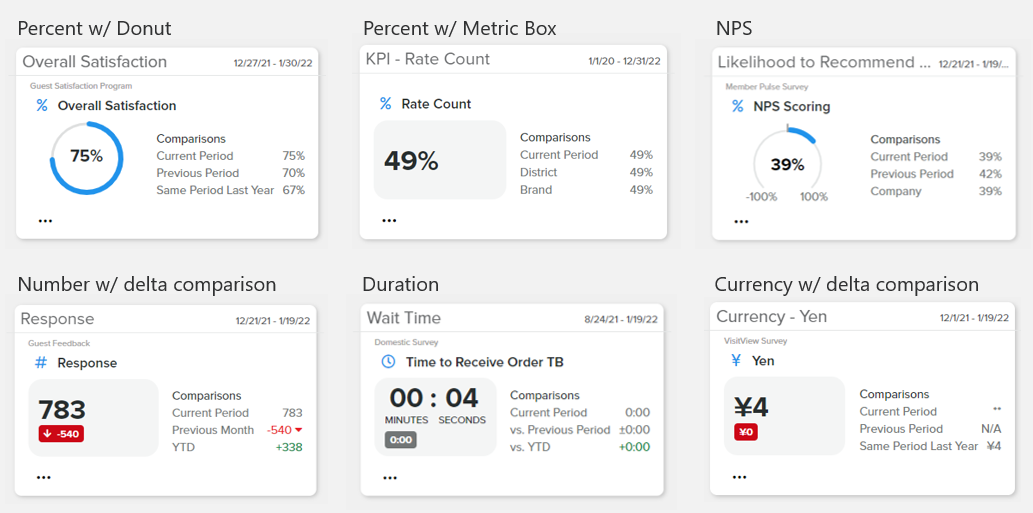Click the 39% NPS gauge
Screen dimensions: 1033x513
[787, 164]
